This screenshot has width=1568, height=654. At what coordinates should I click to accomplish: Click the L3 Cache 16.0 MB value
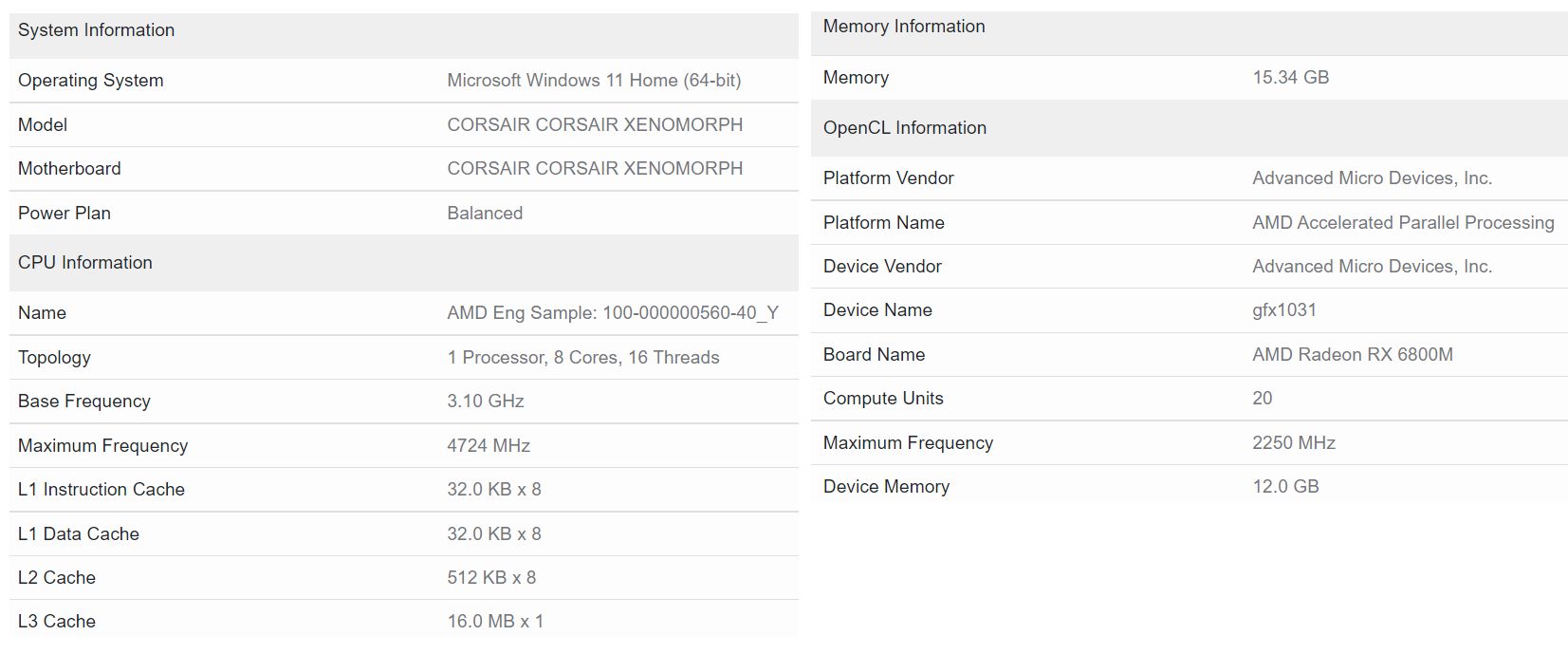pyautogui.click(x=495, y=622)
